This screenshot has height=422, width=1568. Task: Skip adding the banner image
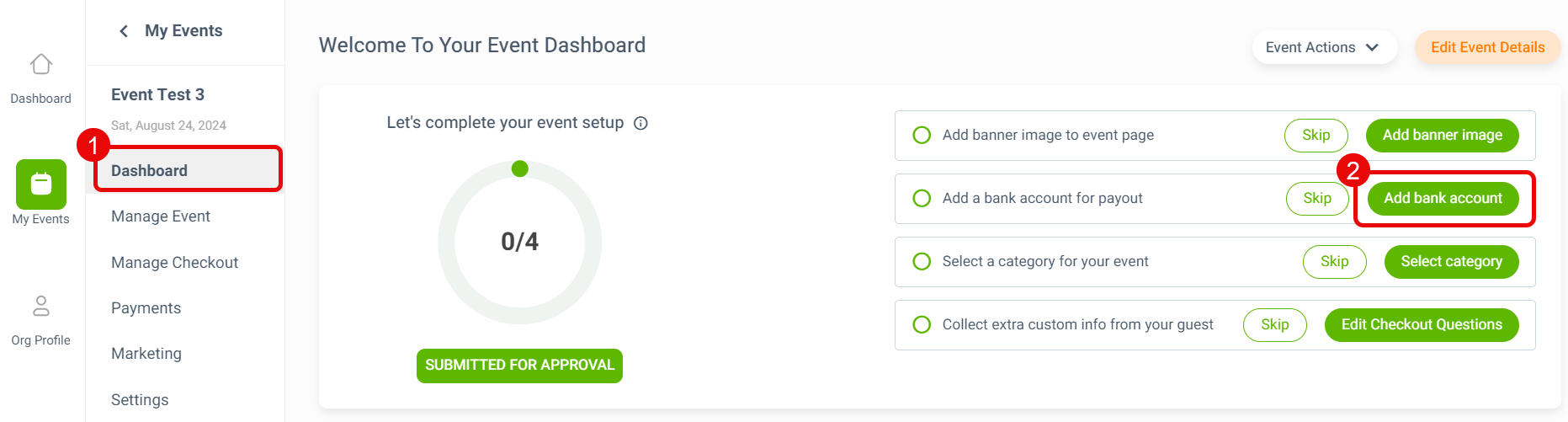click(x=1316, y=135)
